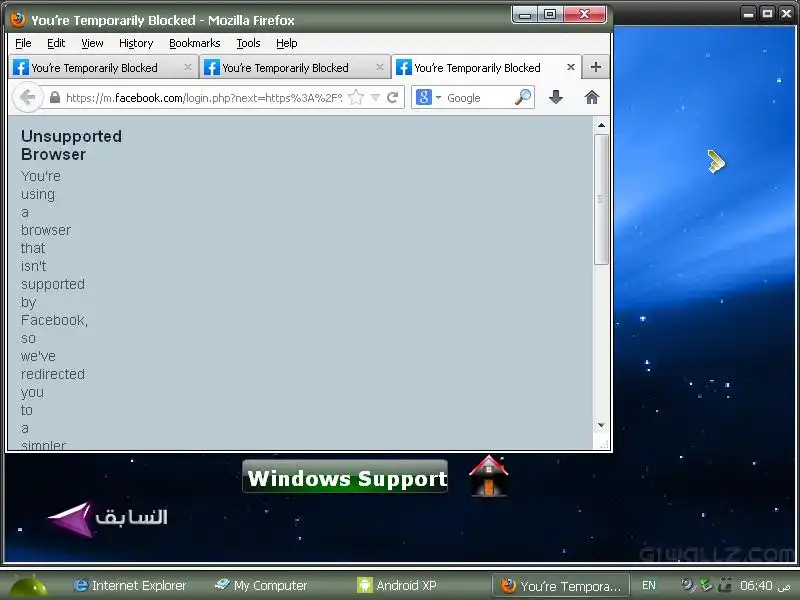Click the Android start button in taskbar
Image resolution: width=800 pixels, height=600 pixels.
28,586
